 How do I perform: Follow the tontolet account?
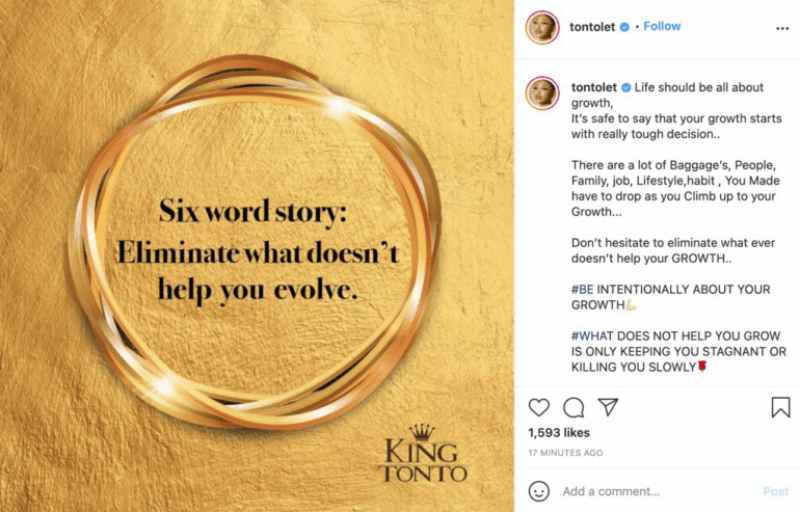click(662, 27)
